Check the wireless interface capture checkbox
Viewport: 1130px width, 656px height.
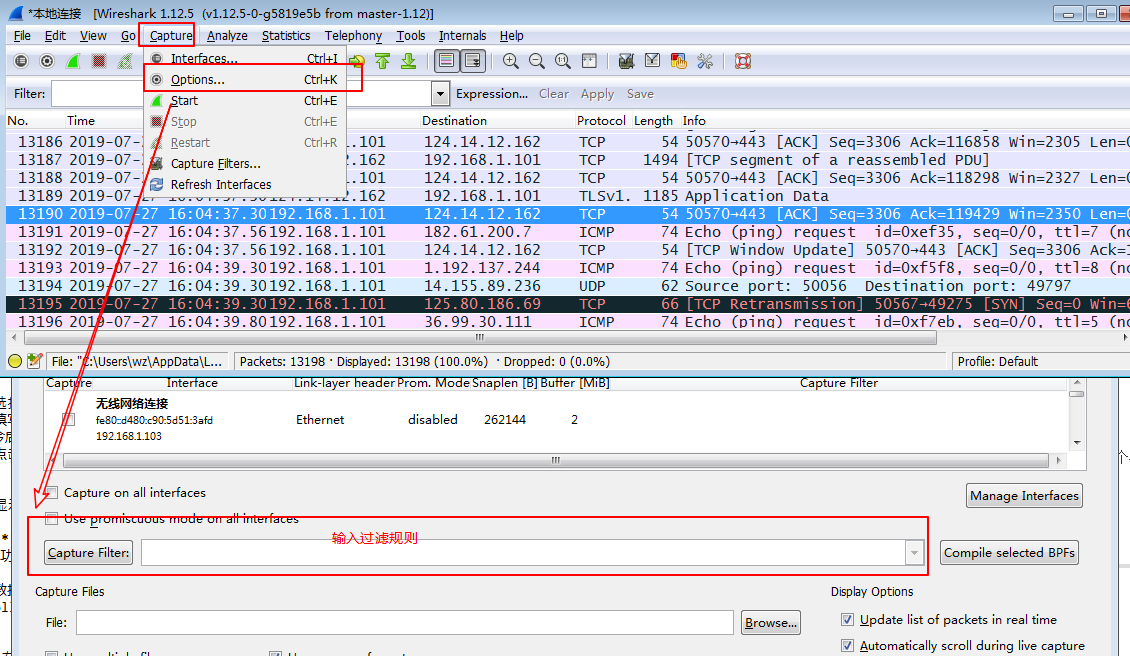tap(68, 420)
